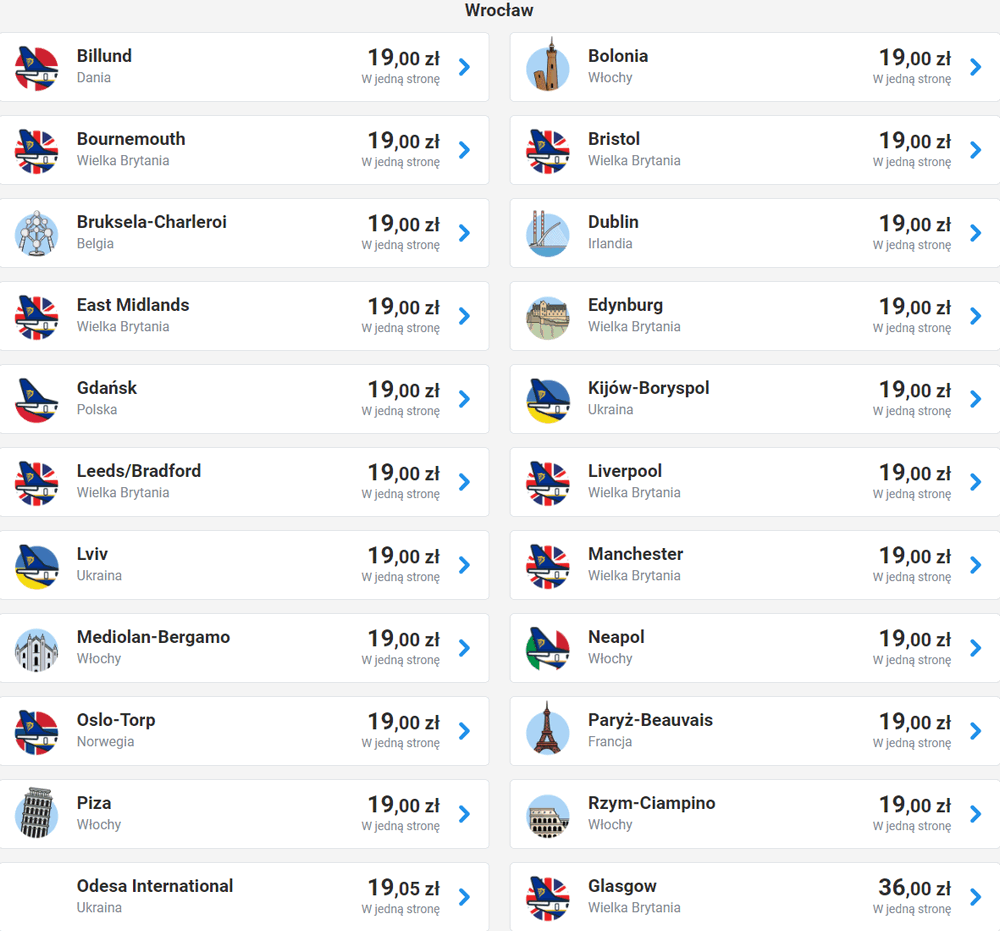Image resolution: width=1000 pixels, height=931 pixels.
Task: Click the Leaning Tower icon for Piza
Action: point(37,814)
